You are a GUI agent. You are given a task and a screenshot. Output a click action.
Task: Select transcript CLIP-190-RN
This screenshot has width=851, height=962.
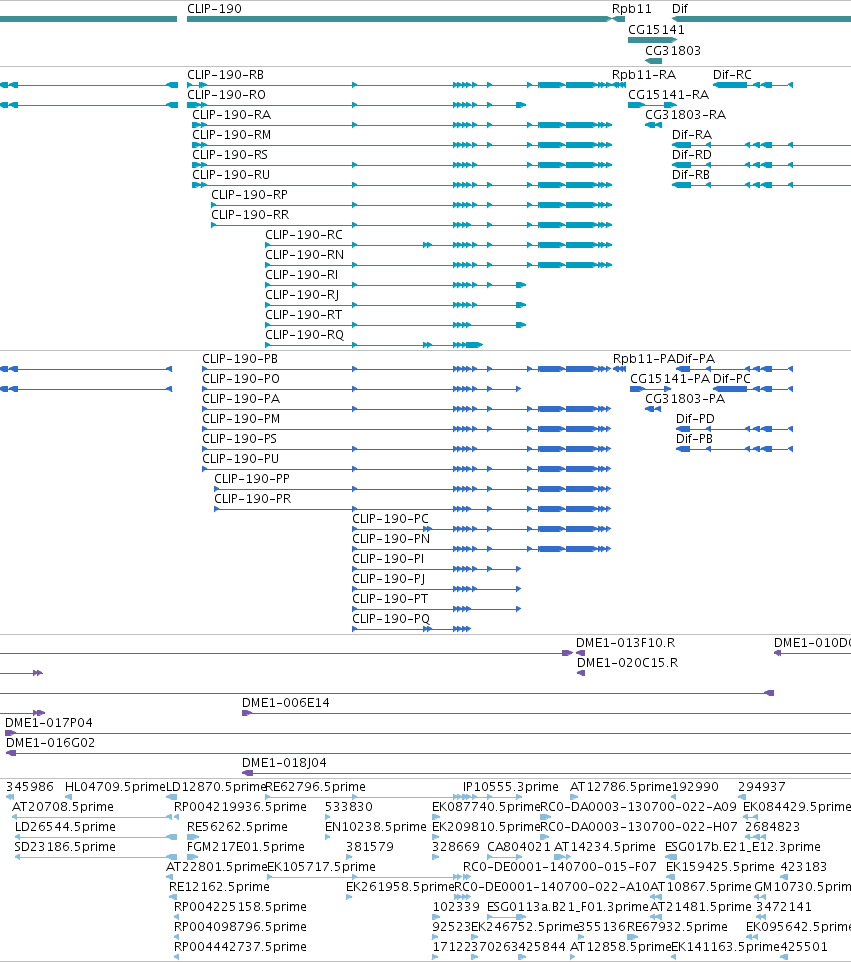tap(304, 255)
